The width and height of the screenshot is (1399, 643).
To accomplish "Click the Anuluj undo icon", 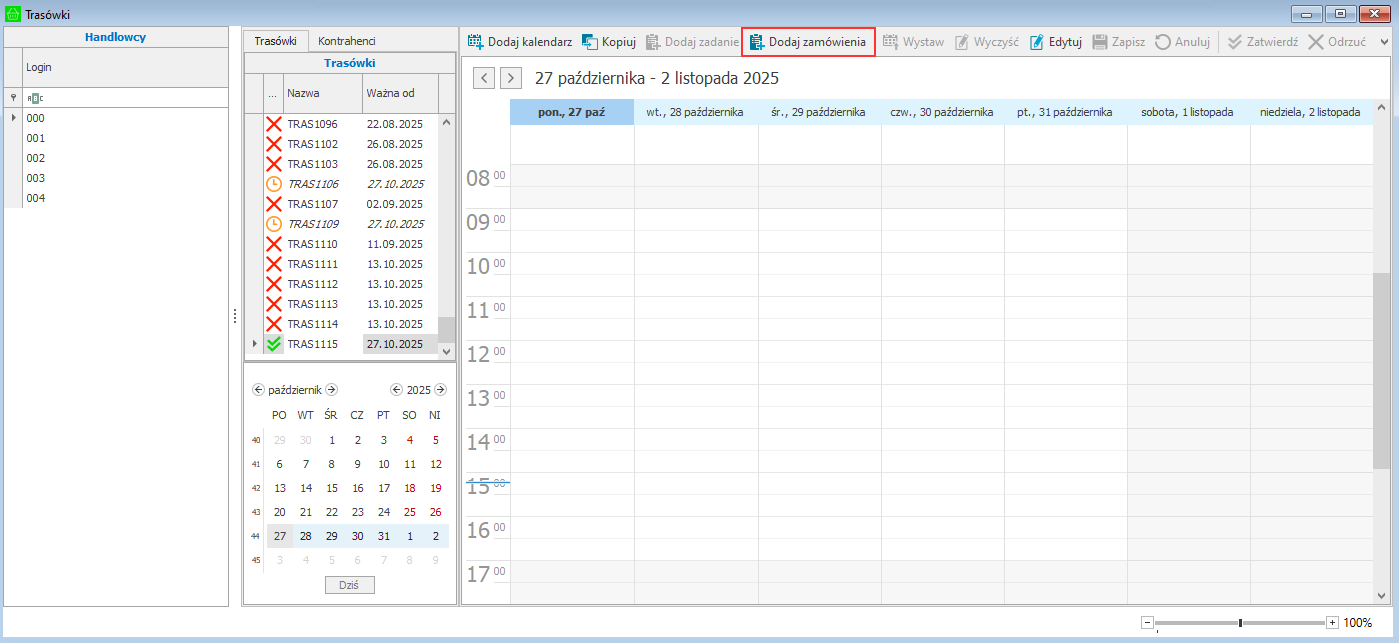I will click(x=1163, y=42).
